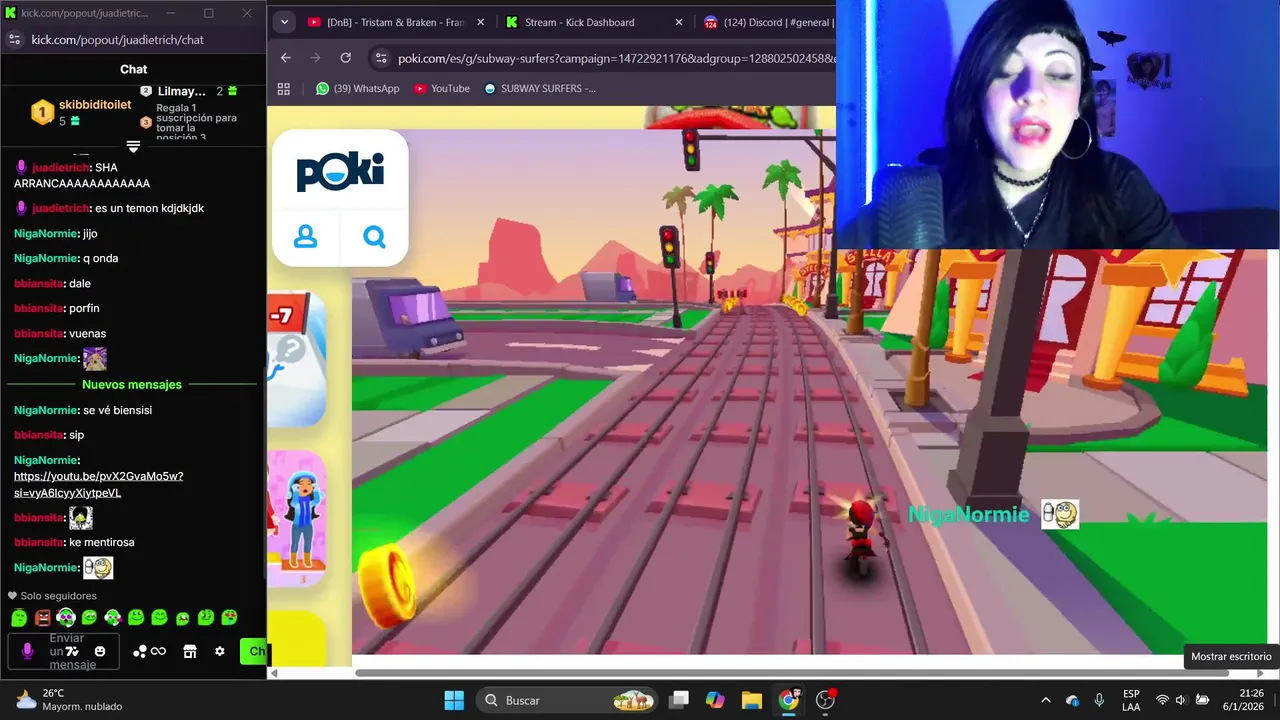The width and height of the screenshot is (1280, 720).
Task: Send message with the green Chat button
Action: [x=254, y=651]
